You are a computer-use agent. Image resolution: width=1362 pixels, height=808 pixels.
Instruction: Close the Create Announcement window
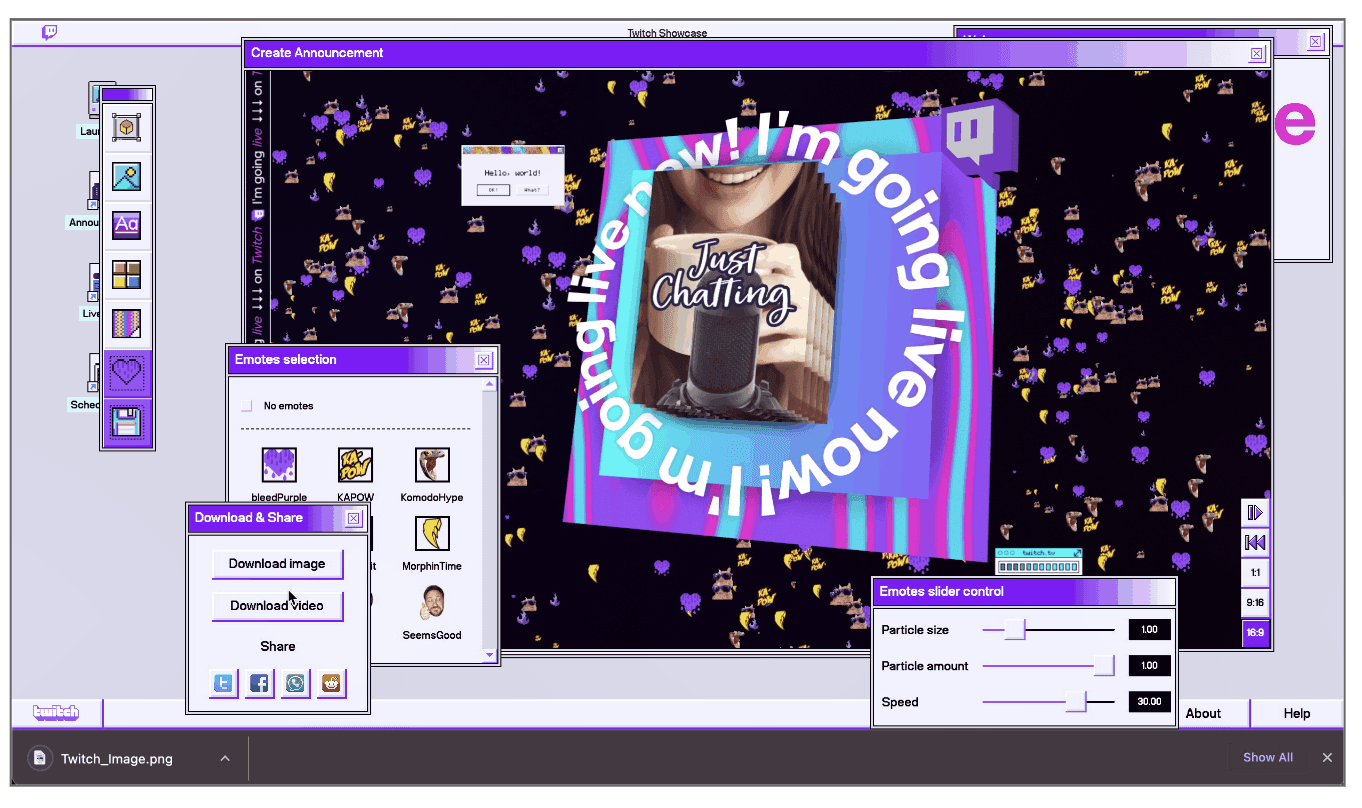pos(1257,54)
